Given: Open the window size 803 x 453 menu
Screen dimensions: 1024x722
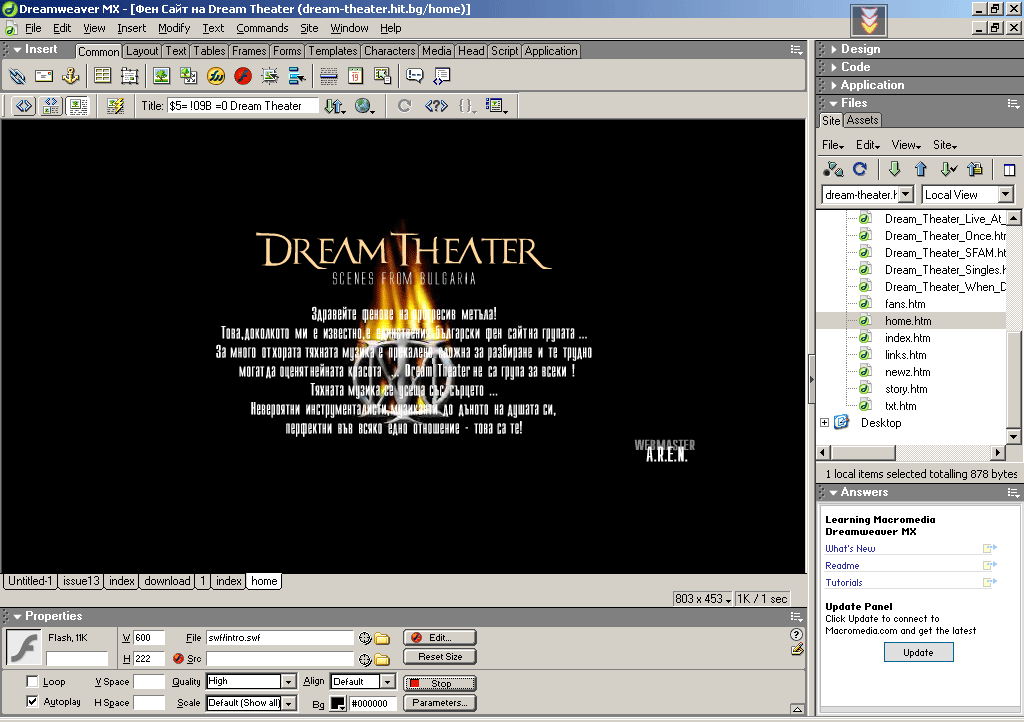Looking at the screenshot, I should tap(703, 599).
